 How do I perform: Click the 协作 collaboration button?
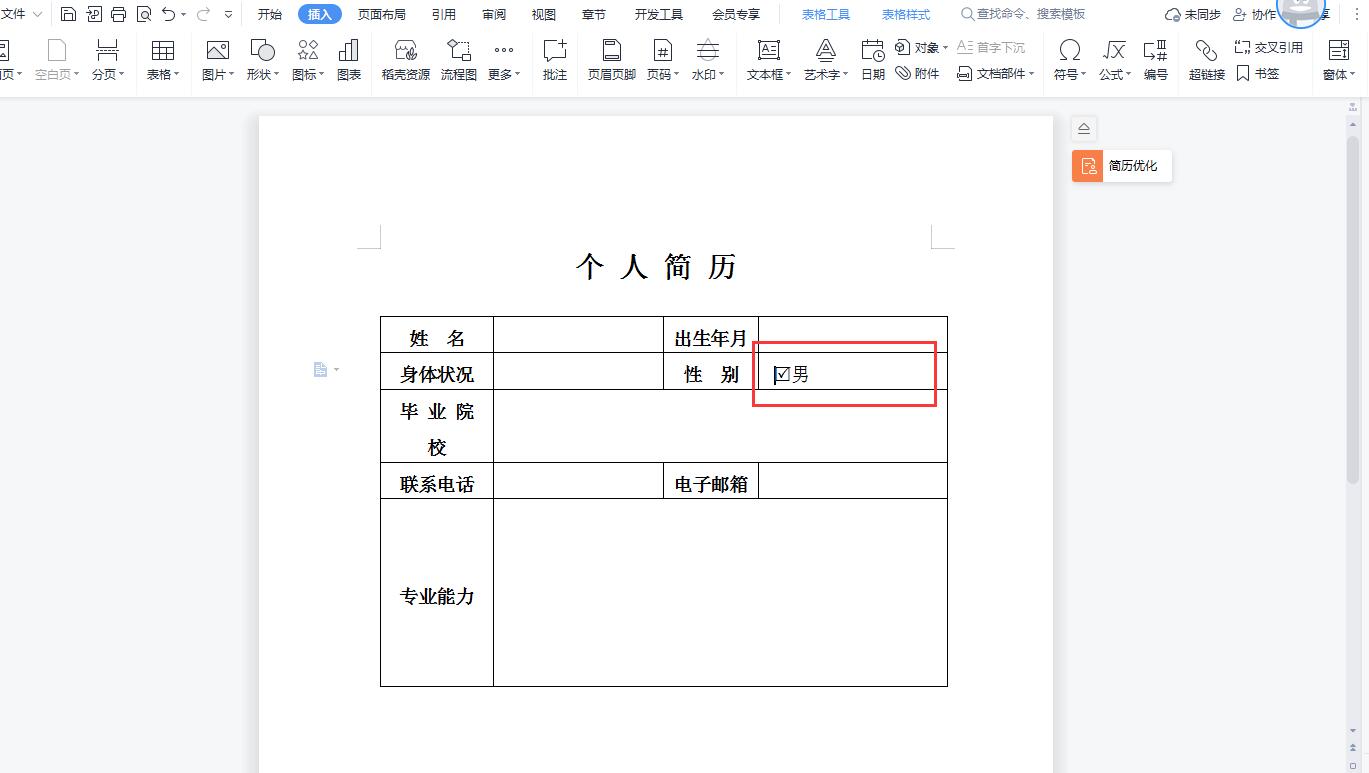point(1253,14)
